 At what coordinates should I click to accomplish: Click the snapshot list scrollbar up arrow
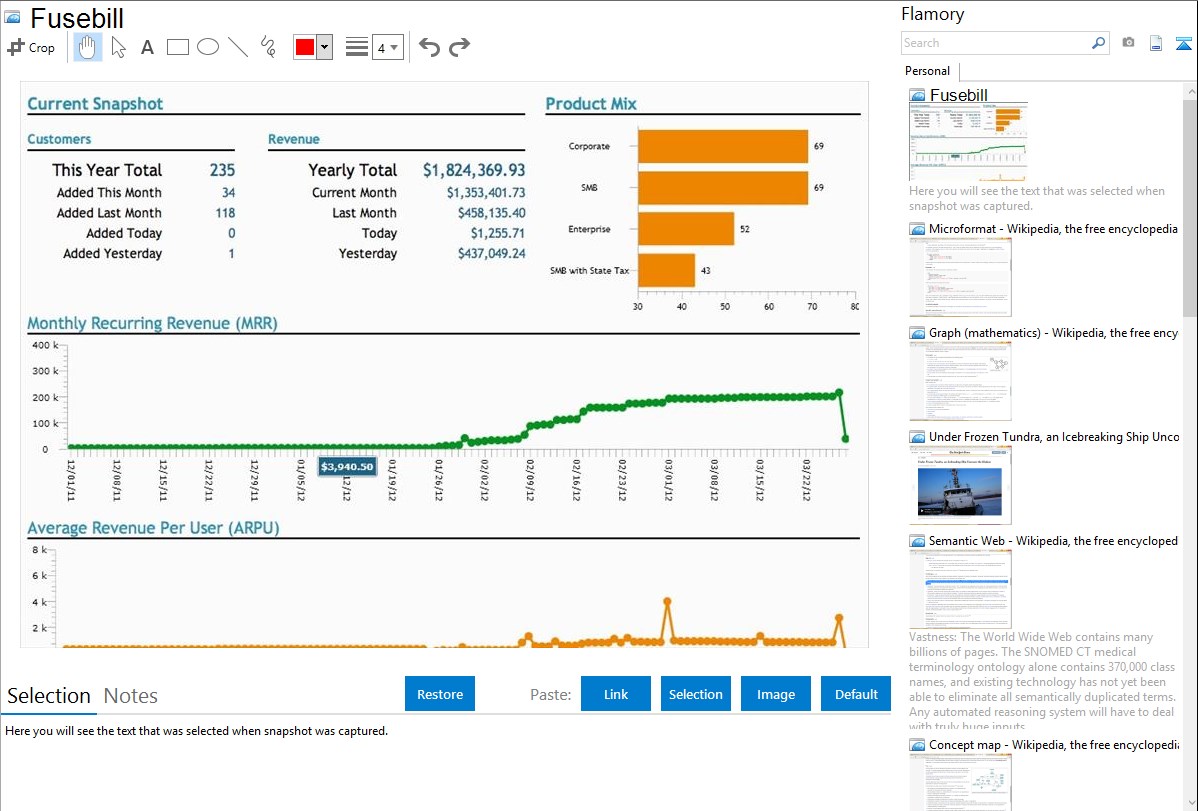1190,91
